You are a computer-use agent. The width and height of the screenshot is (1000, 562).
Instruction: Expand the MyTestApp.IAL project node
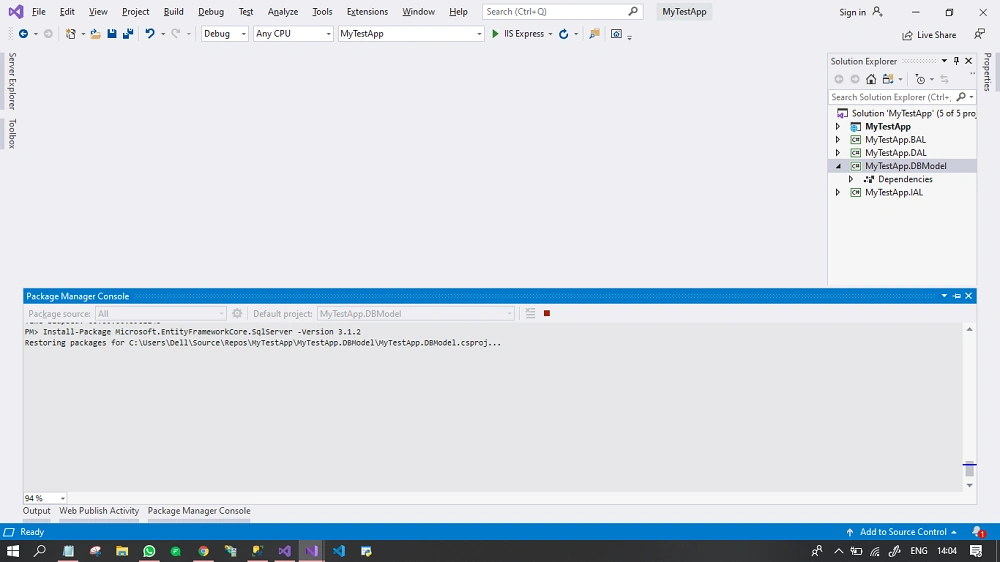click(x=838, y=193)
